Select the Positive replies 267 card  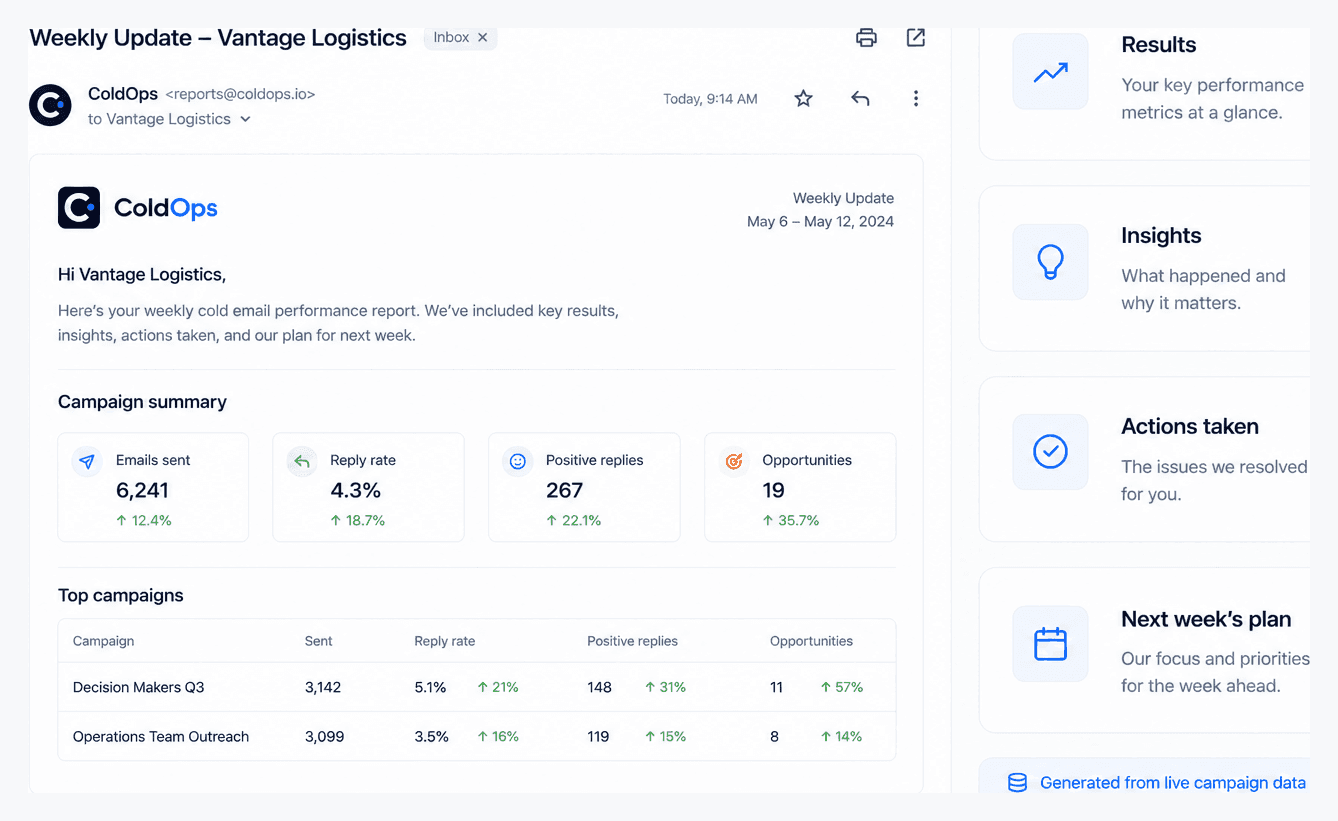tap(585, 487)
